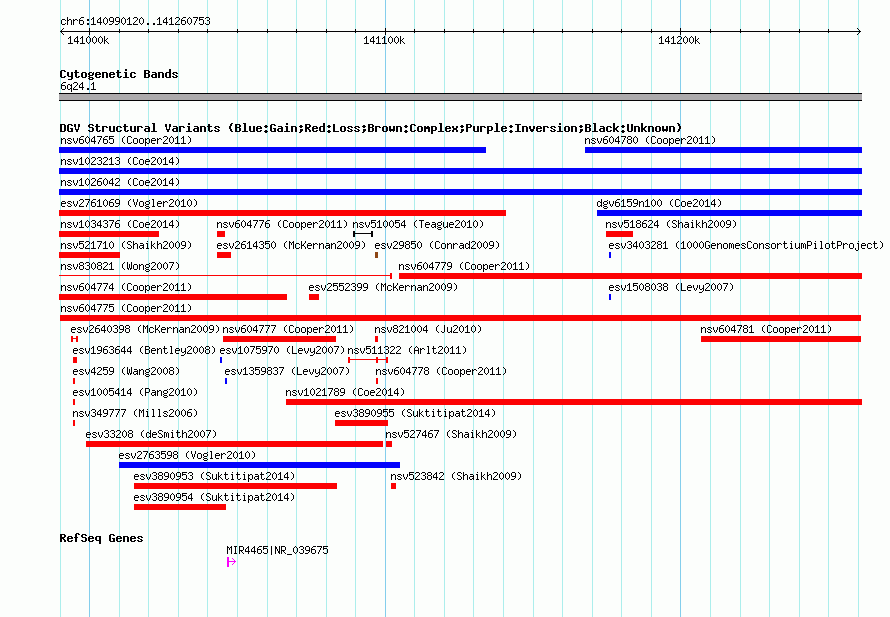The image size is (890, 617).
Task: Select the nsv604765 blue gain bar
Action: click(x=272, y=150)
